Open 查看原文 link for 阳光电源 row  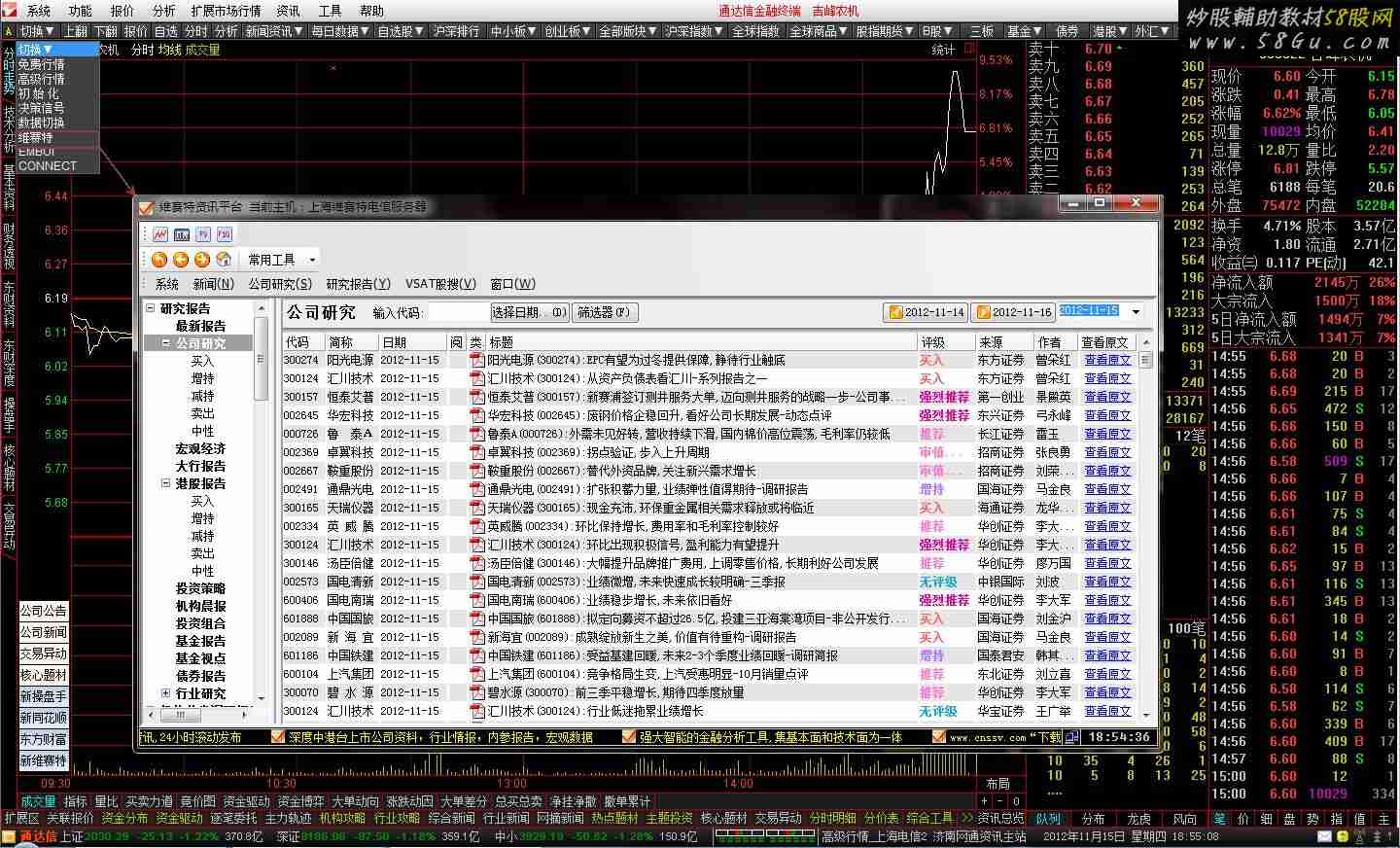1107,360
